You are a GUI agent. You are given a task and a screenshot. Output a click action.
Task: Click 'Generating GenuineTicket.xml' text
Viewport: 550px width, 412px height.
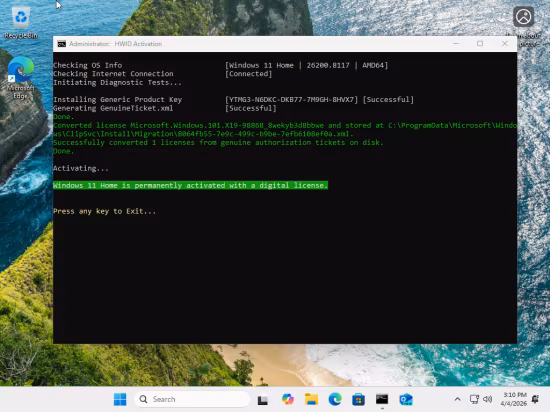[113, 108]
